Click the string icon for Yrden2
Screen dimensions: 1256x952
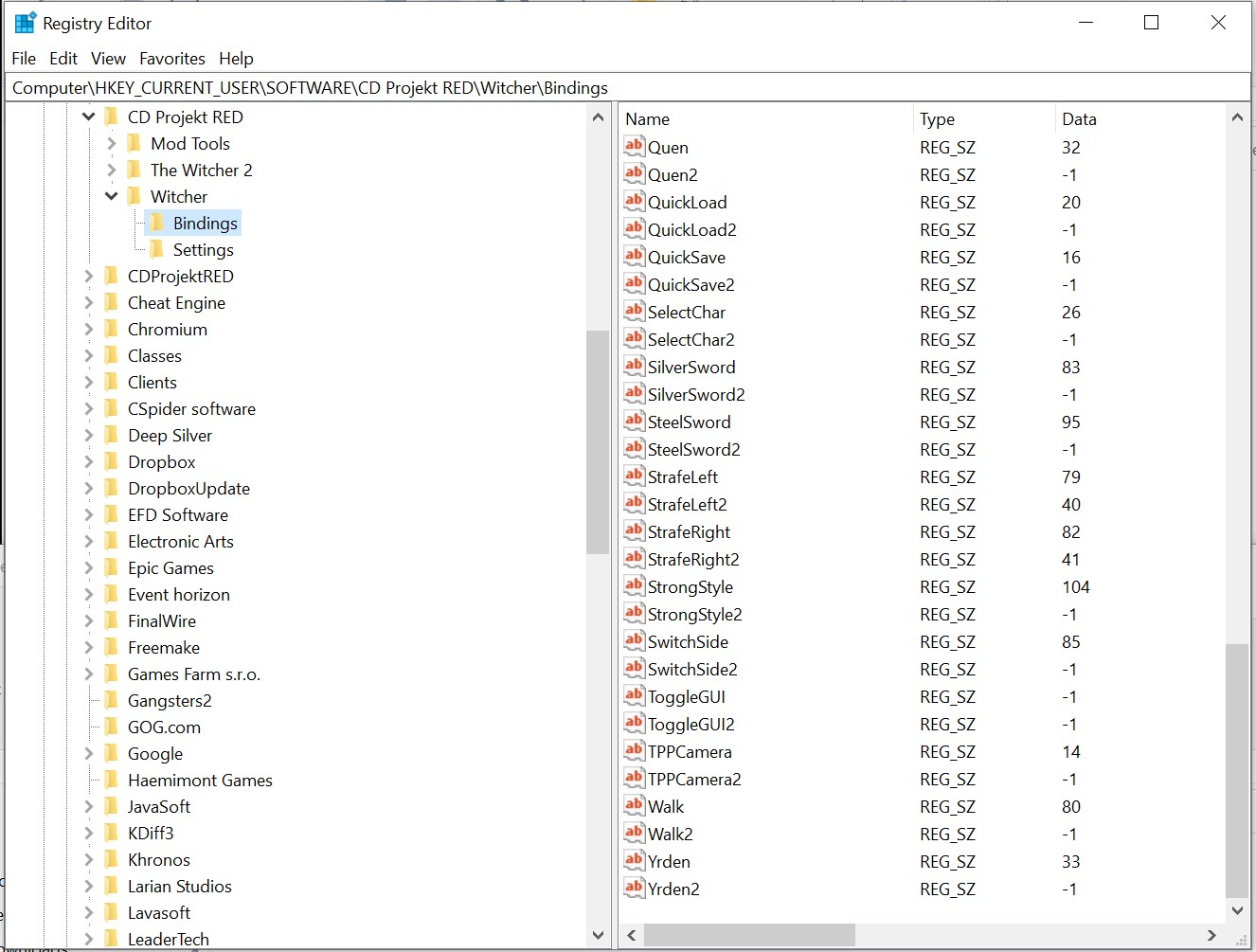pyautogui.click(x=634, y=888)
